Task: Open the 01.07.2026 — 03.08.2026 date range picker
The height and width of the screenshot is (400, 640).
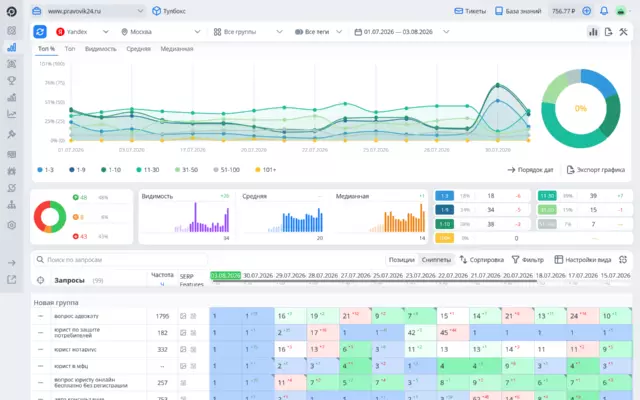Action: pos(402,31)
